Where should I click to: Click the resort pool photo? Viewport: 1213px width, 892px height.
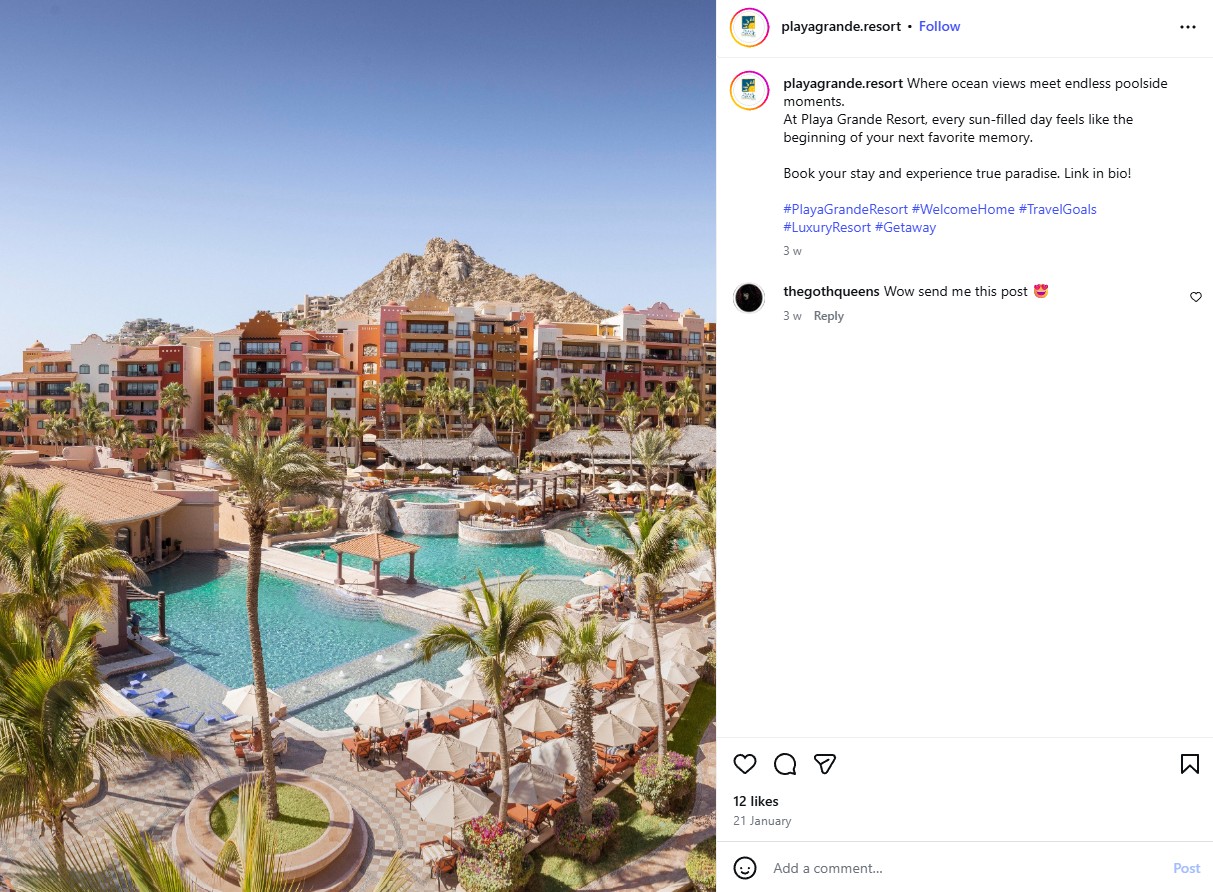click(358, 446)
